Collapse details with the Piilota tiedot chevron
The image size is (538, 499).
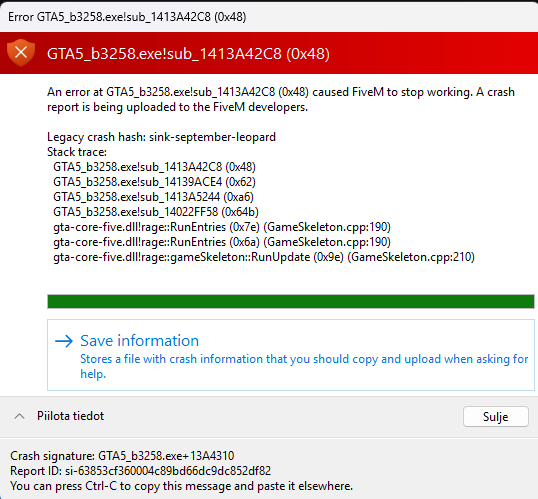pyautogui.click(x=20, y=416)
